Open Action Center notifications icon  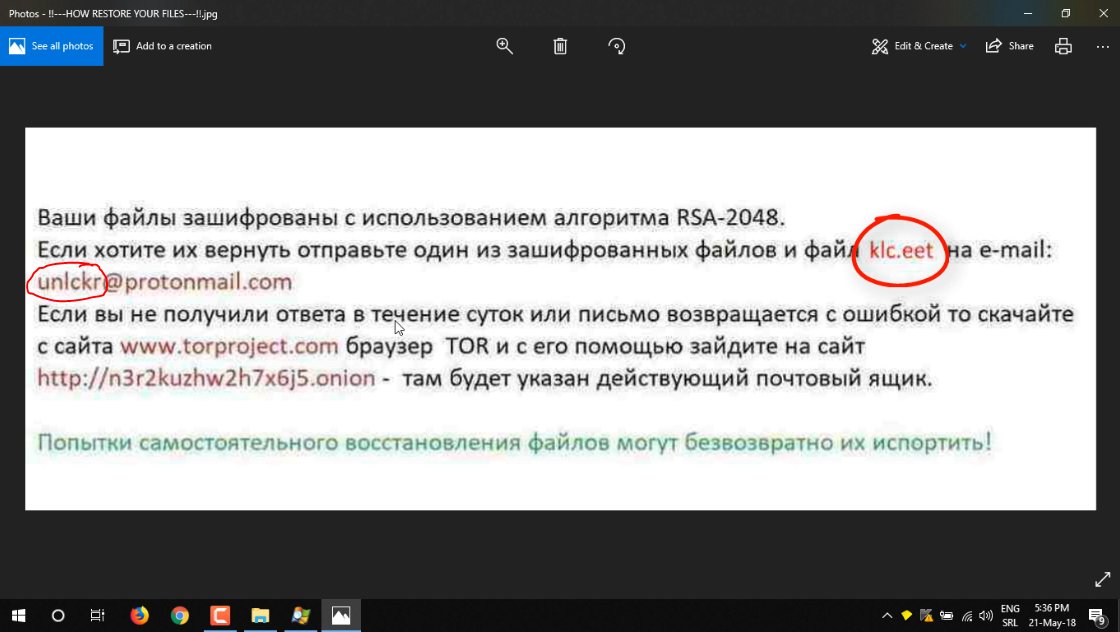pos(1097,616)
